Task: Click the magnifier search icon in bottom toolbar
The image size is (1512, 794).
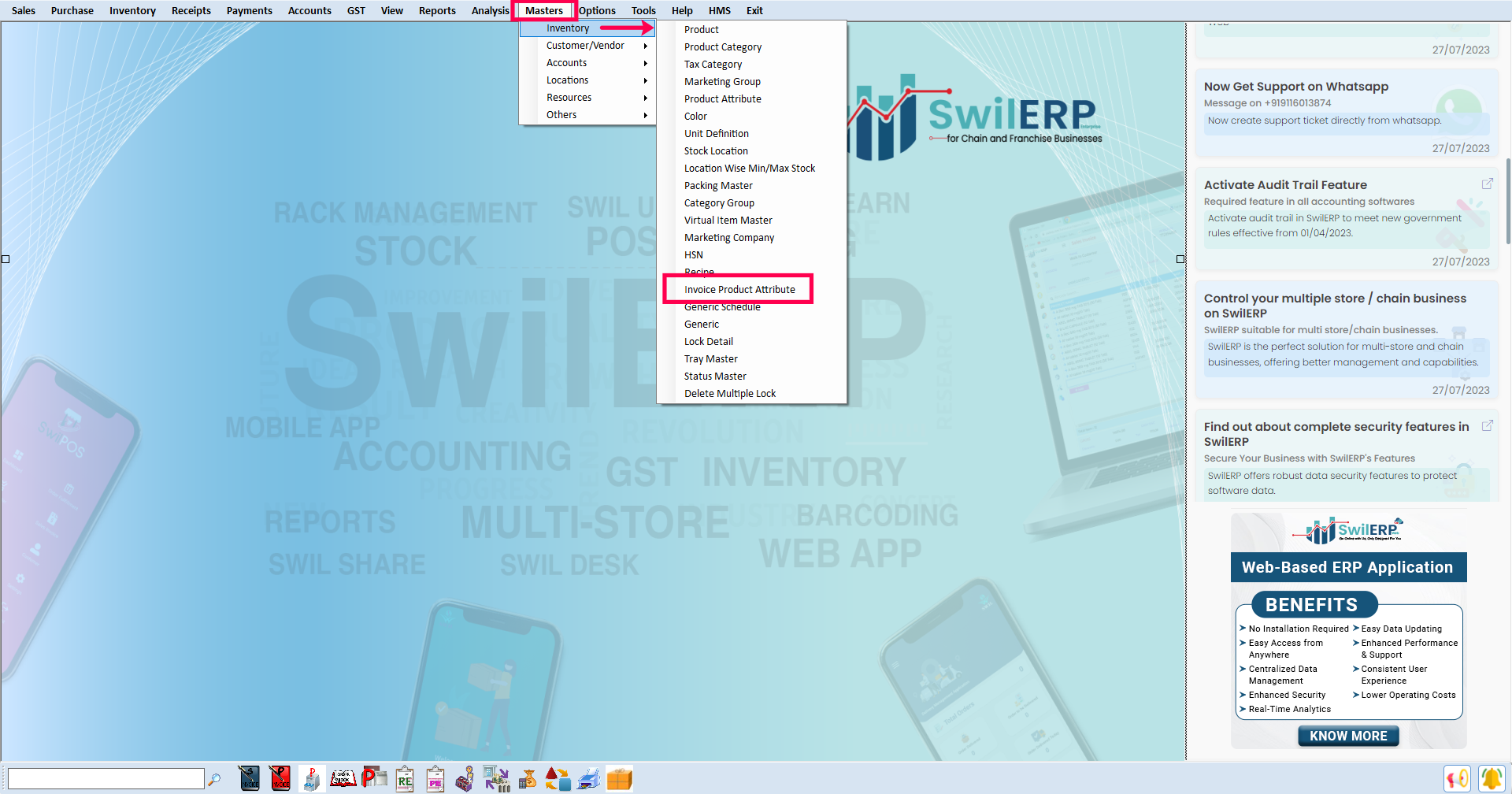Action: click(x=214, y=779)
